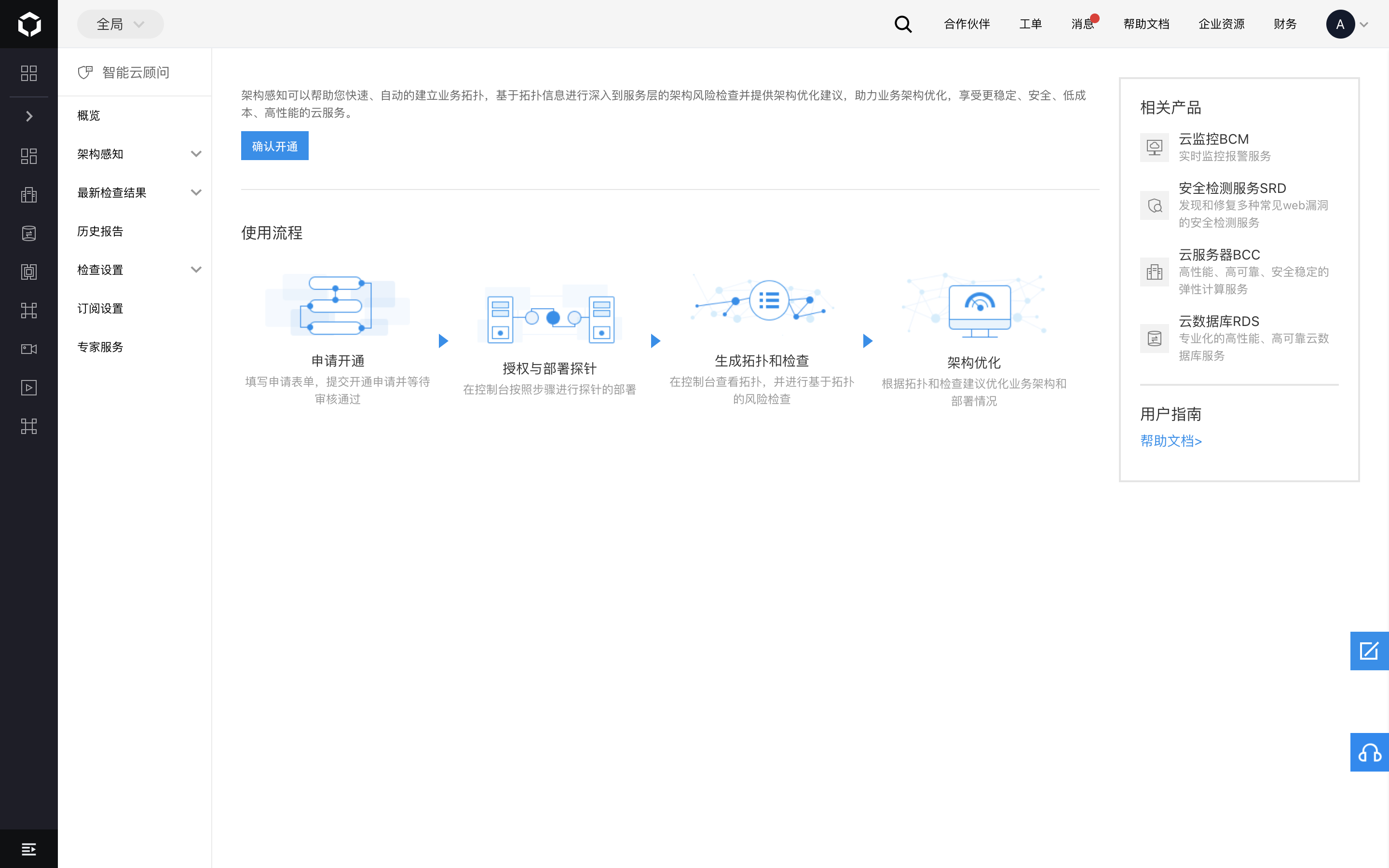Click the customer service headset icon
Image resolution: width=1389 pixels, height=868 pixels.
1370,752
